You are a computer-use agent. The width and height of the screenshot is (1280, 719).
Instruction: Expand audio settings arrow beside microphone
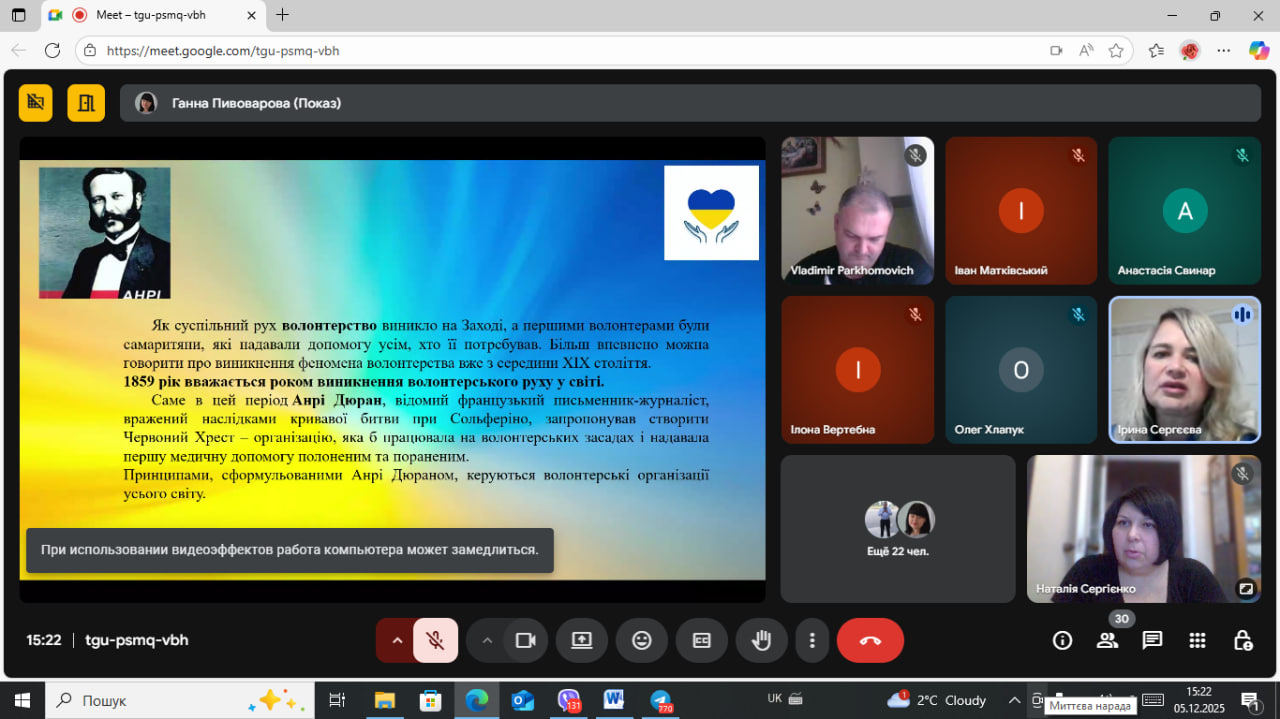click(397, 641)
